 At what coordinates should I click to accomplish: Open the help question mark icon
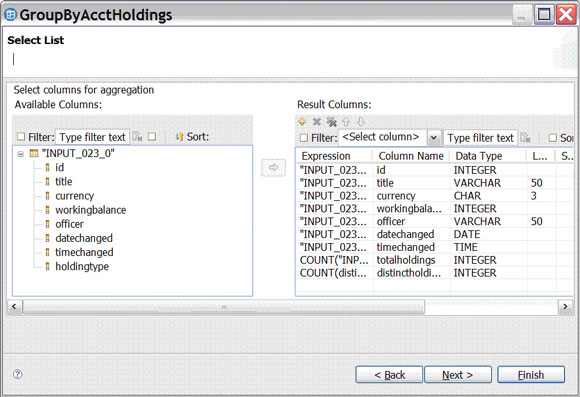(17, 374)
